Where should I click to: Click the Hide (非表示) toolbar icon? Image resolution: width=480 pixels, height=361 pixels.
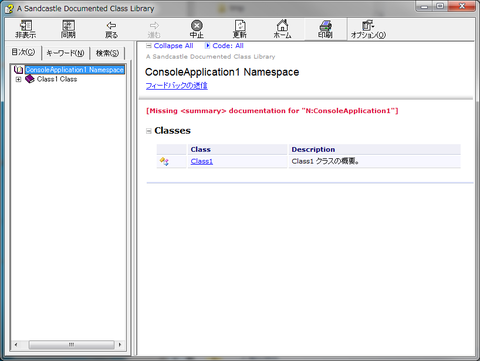tap(26, 29)
